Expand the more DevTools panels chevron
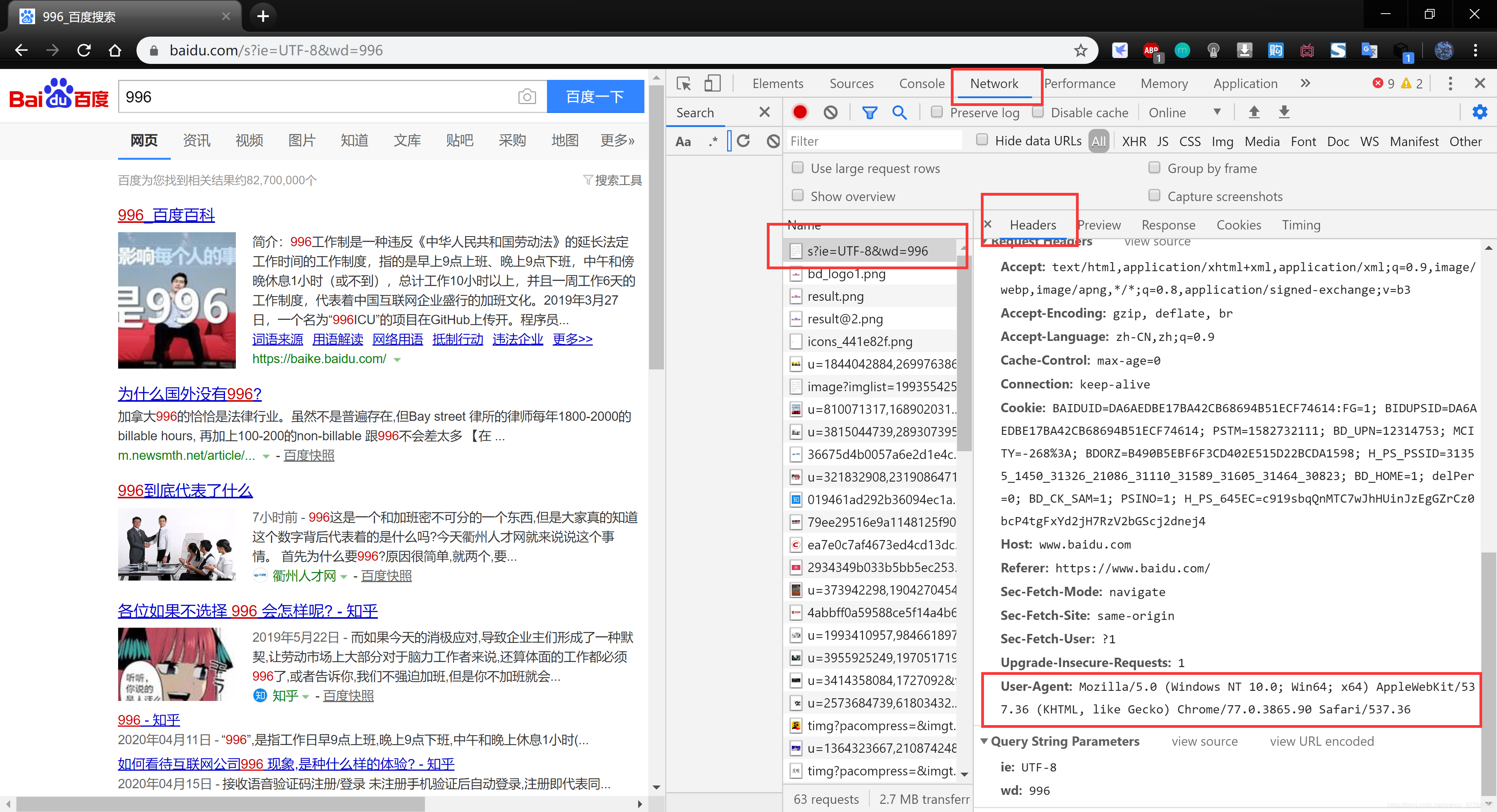Screen dimensions: 1497x812 click(x=1305, y=83)
